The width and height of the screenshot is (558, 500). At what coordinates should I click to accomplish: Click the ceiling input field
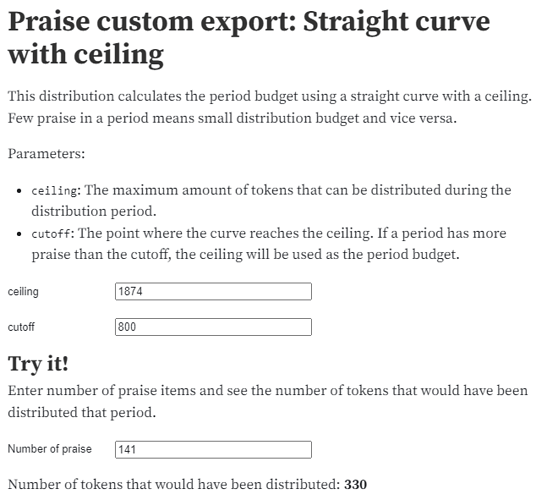pos(213,291)
